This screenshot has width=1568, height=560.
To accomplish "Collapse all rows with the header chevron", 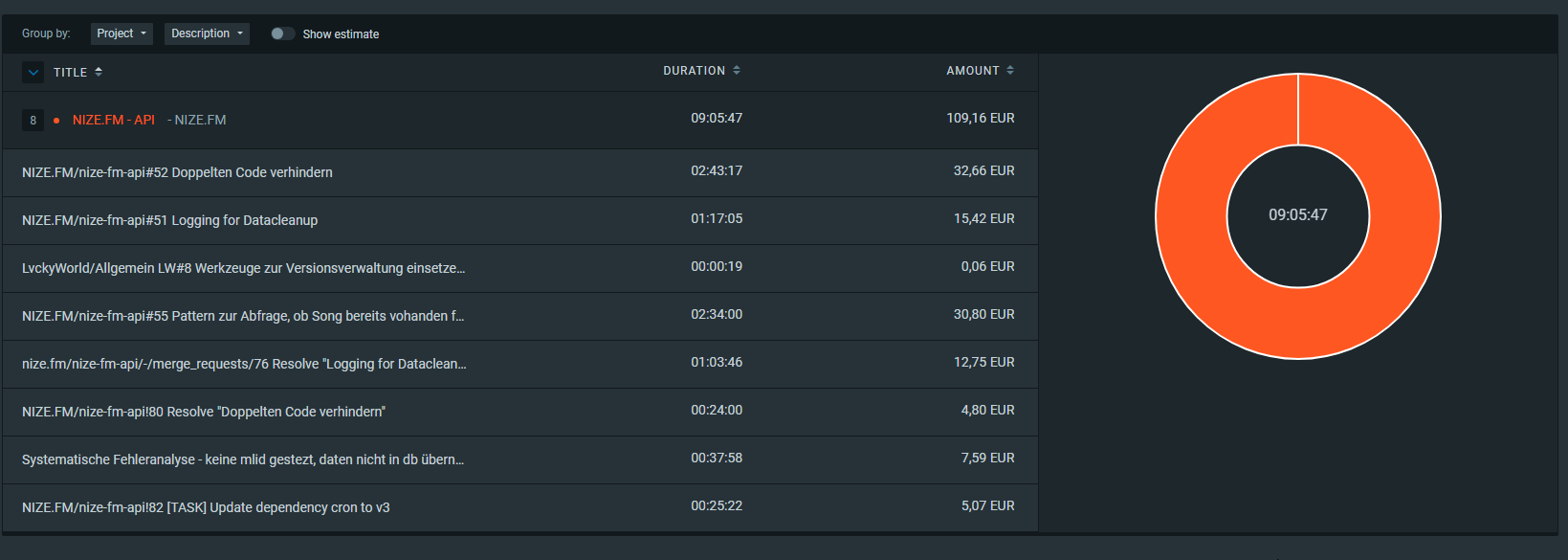I will 33,72.
